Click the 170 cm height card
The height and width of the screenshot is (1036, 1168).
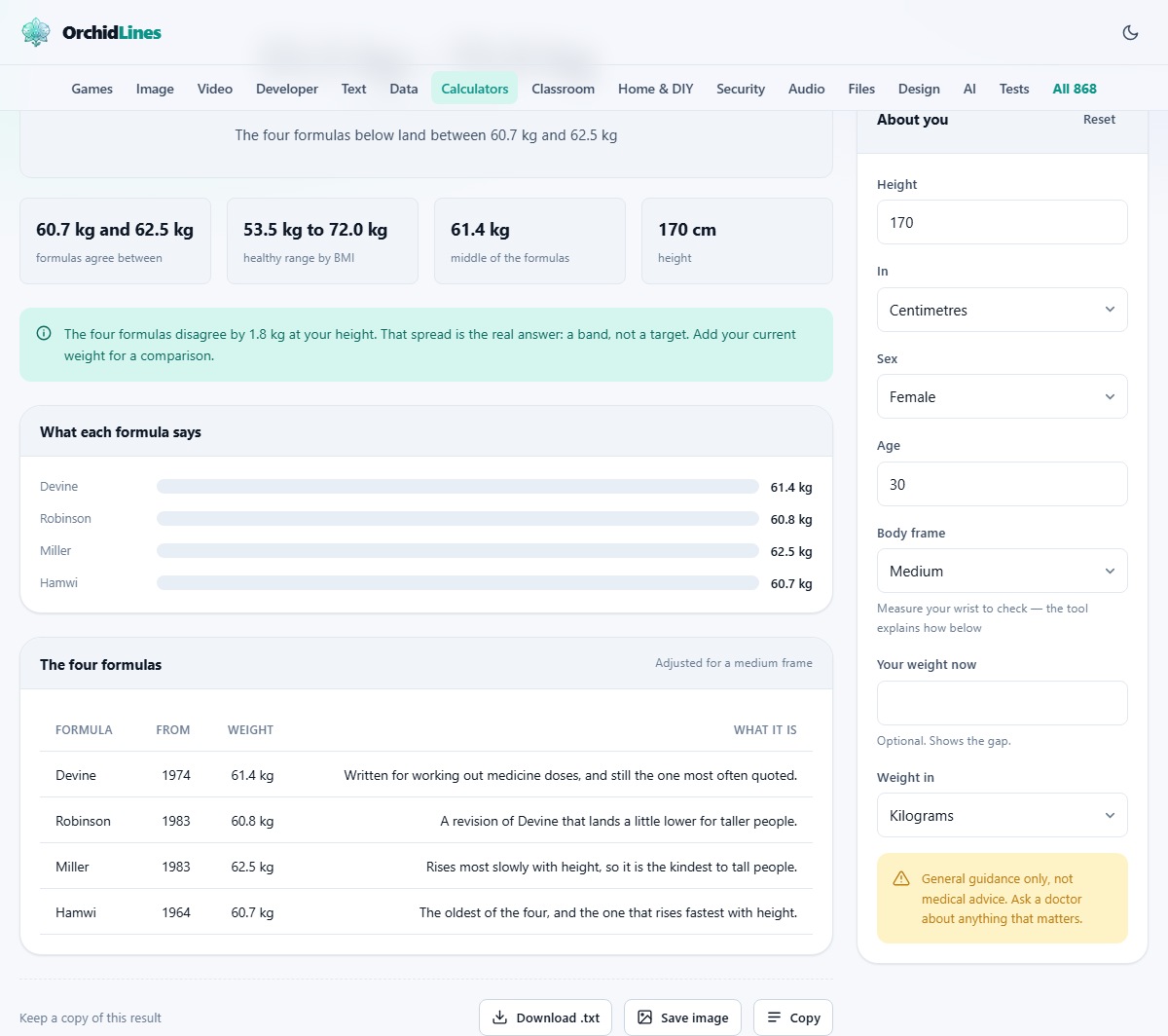(737, 241)
